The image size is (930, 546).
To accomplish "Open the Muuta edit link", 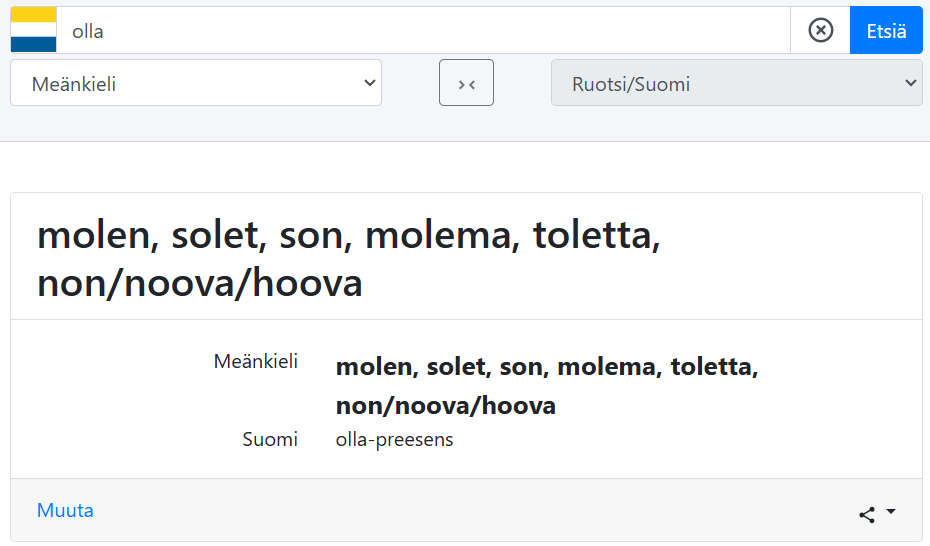I will tap(65, 510).
